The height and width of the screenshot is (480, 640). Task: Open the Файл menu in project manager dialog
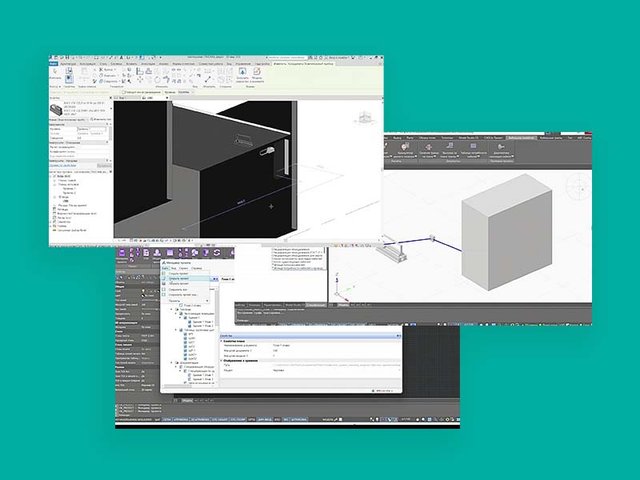(166, 268)
